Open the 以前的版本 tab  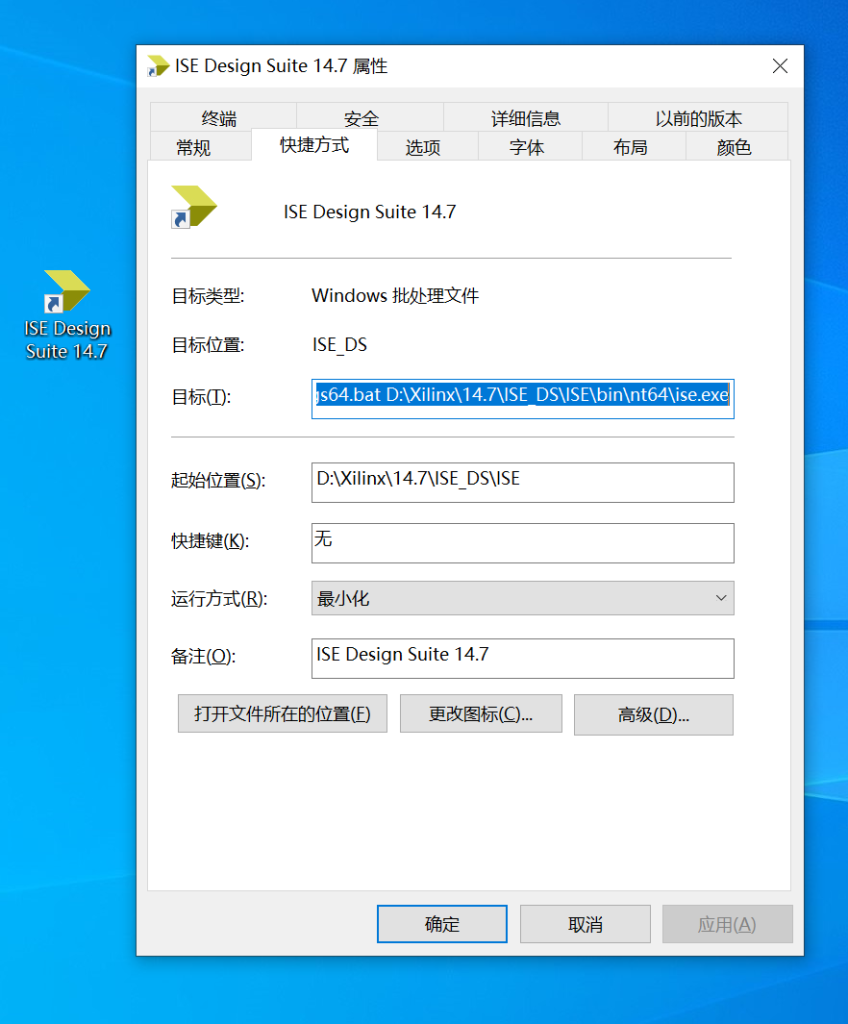click(698, 119)
